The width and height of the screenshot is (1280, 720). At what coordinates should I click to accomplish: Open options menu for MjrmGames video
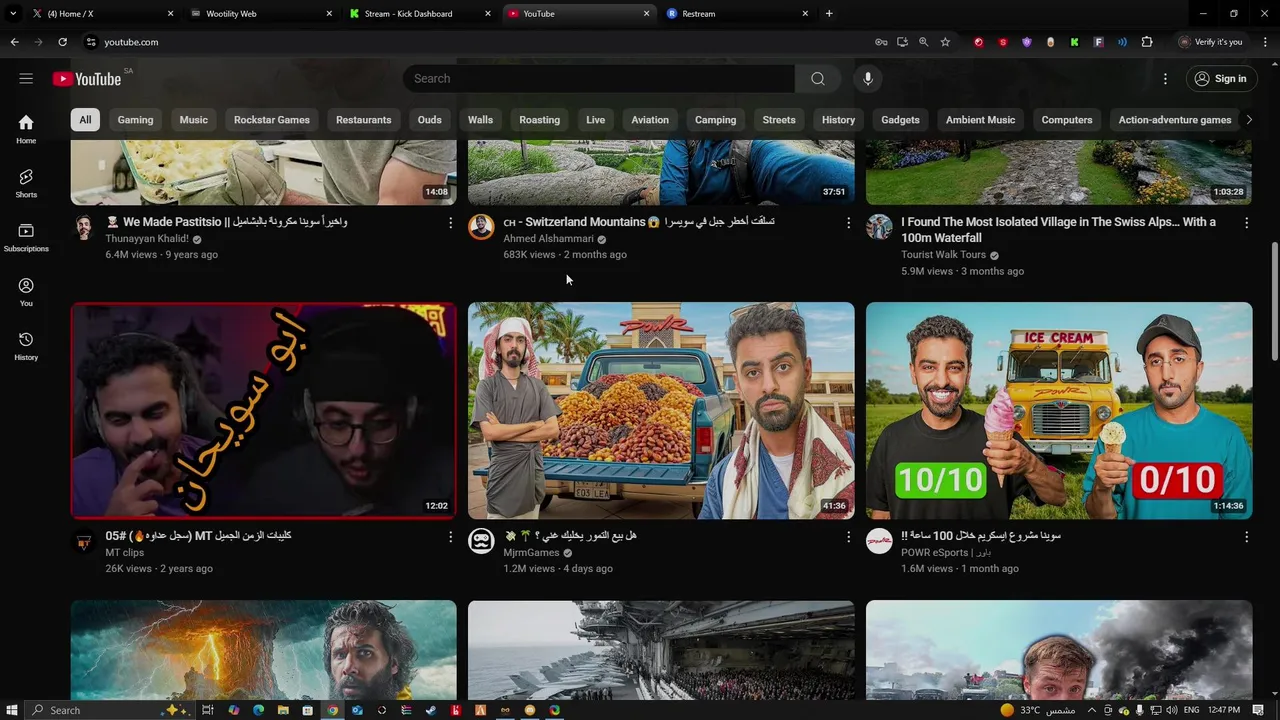(x=848, y=537)
